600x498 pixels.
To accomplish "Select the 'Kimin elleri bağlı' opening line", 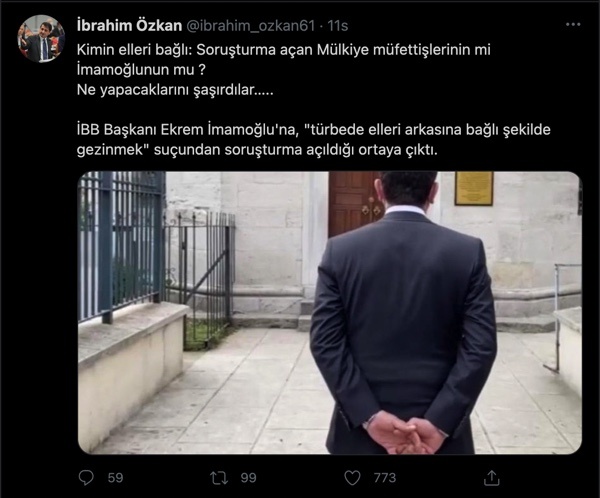I will point(284,50).
